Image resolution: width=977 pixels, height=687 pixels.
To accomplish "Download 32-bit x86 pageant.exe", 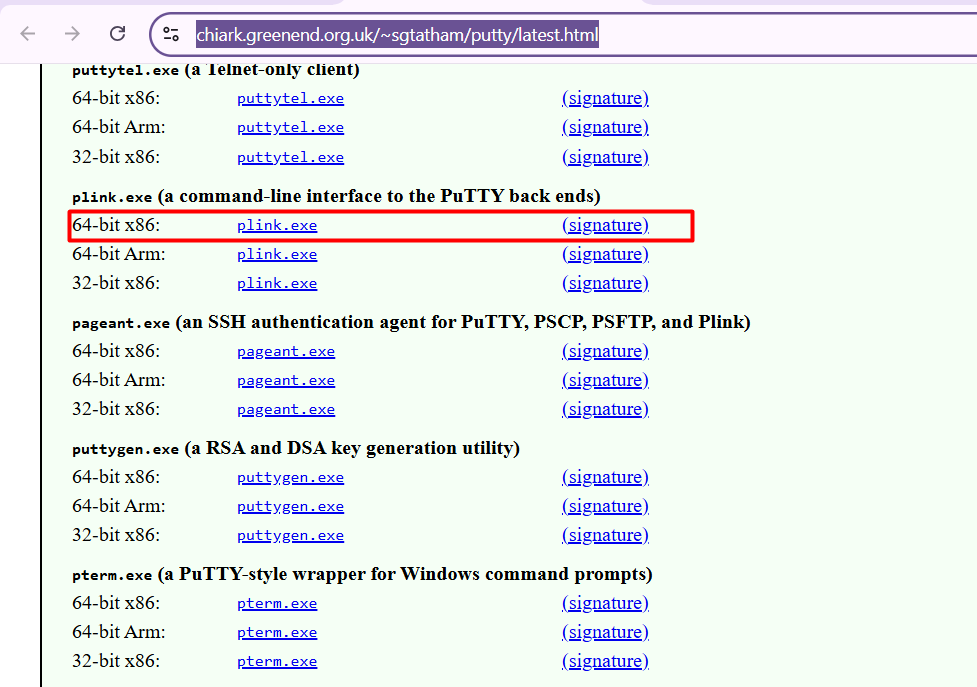I will tap(286, 410).
